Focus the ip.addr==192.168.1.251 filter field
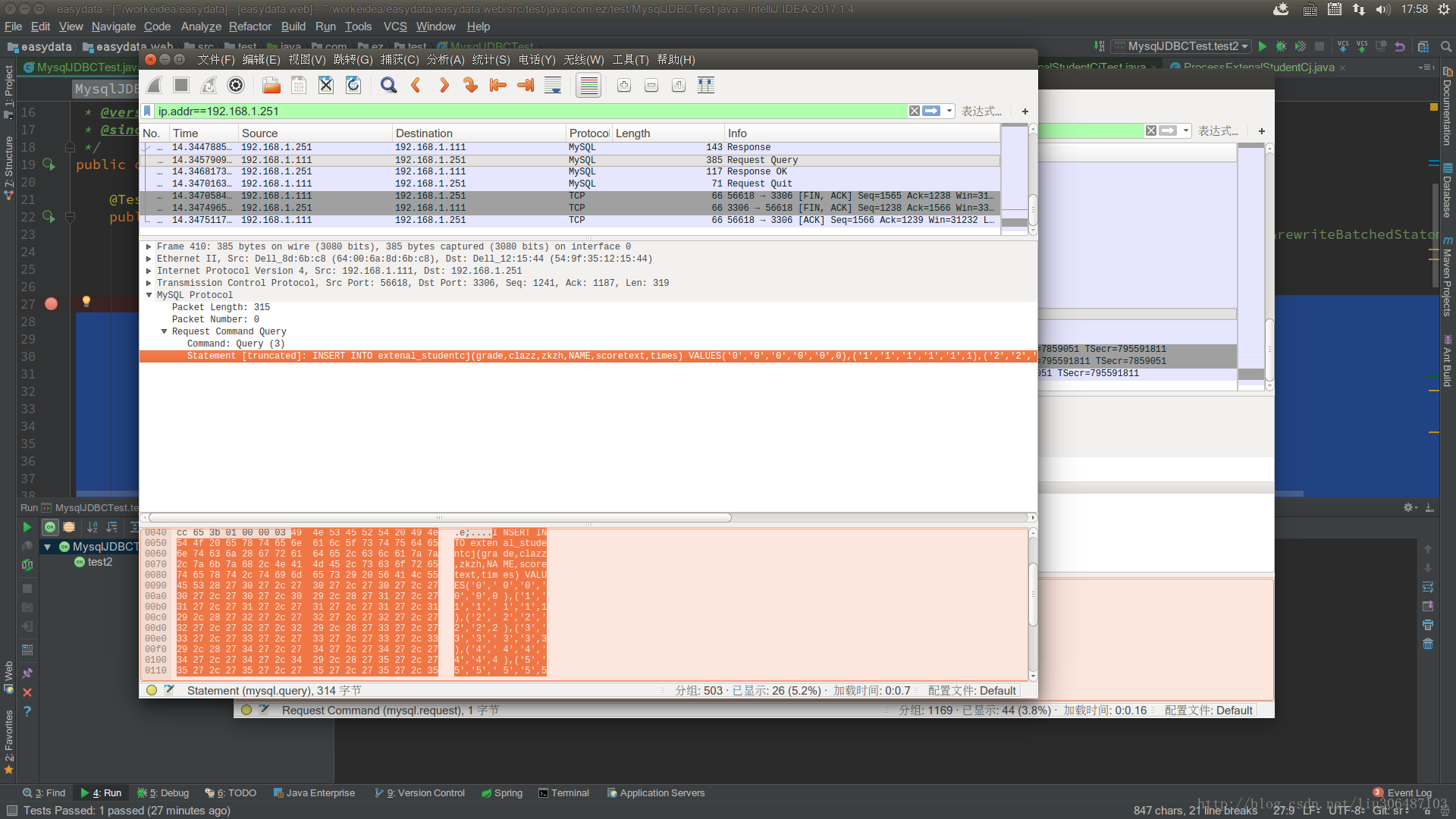The width and height of the screenshot is (1456, 819). pos(531,111)
